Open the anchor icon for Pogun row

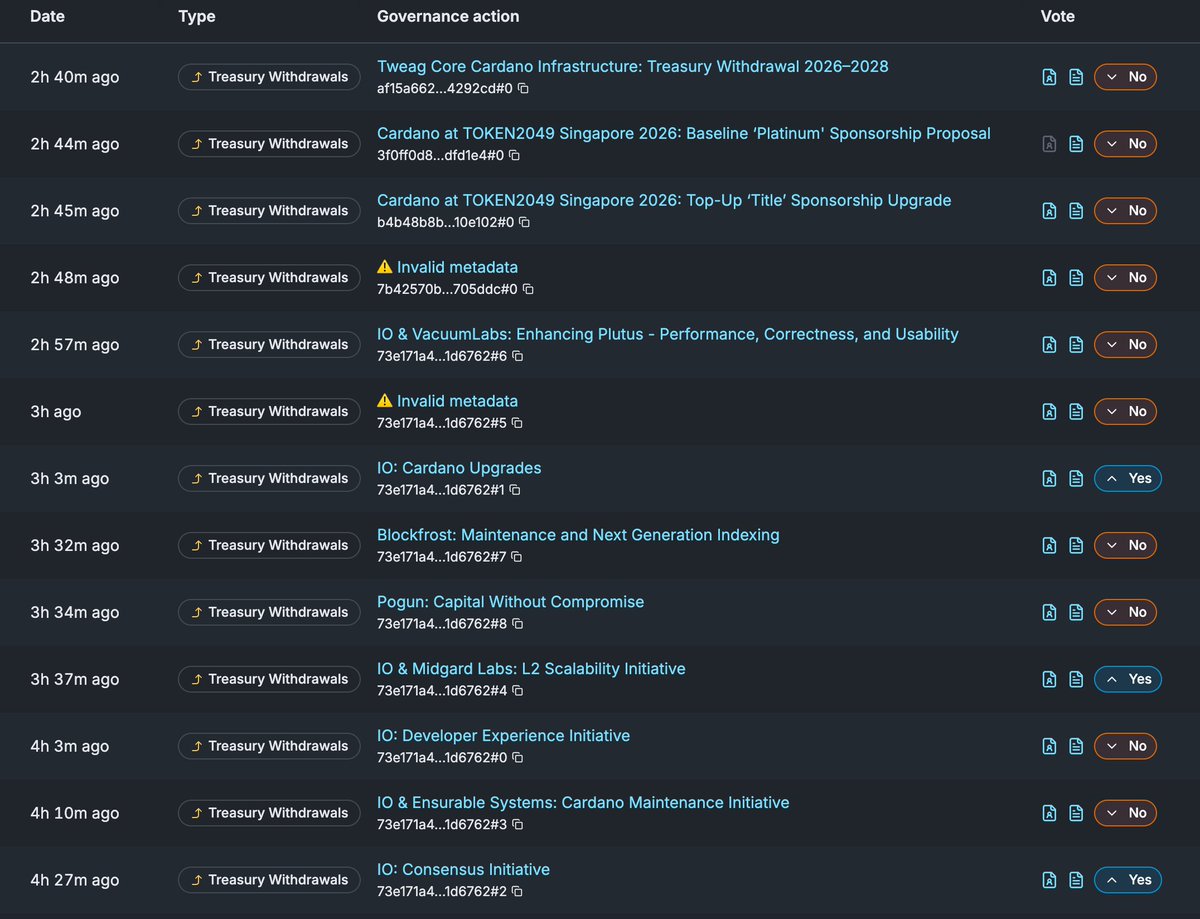click(x=1049, y=613)
